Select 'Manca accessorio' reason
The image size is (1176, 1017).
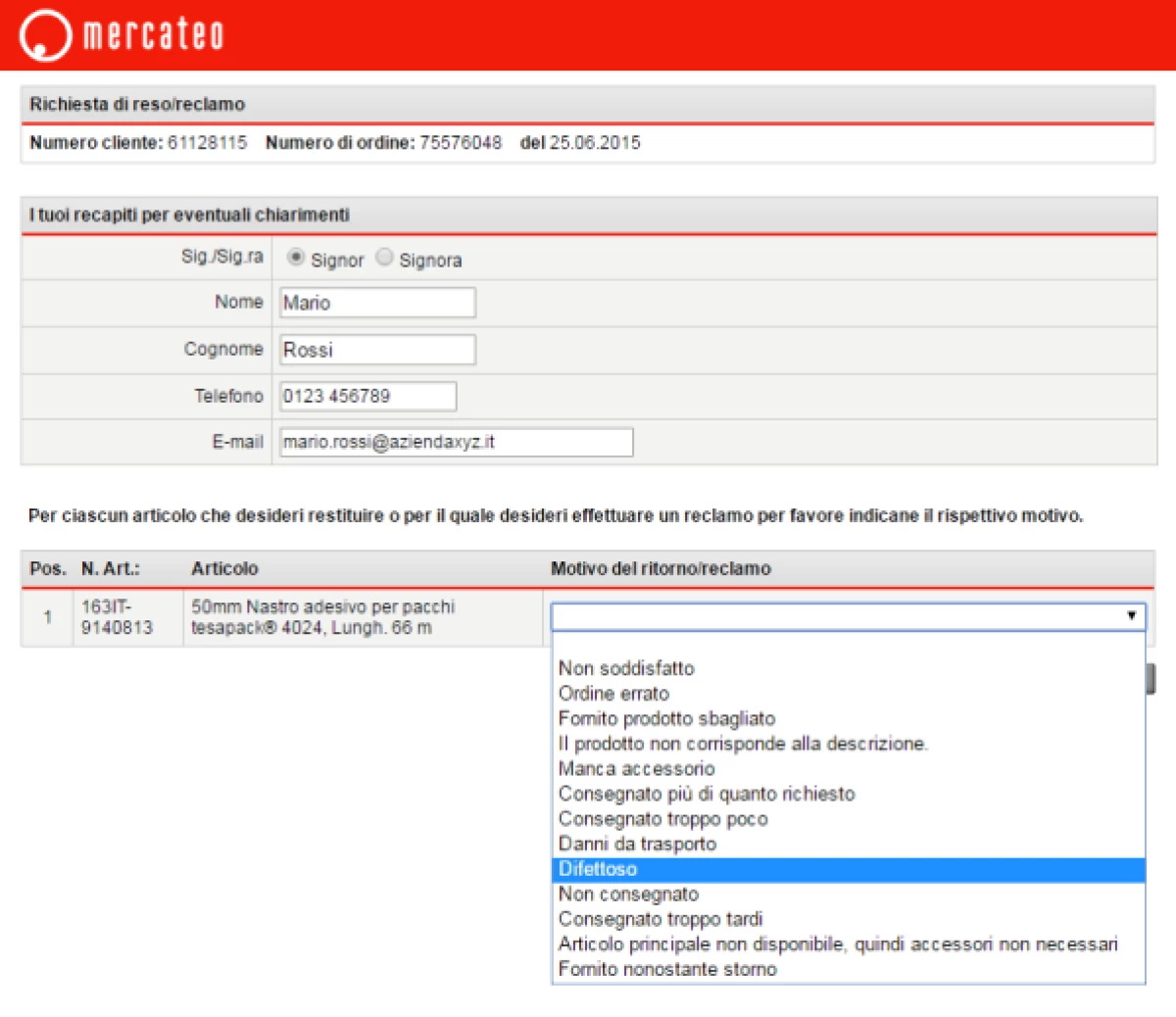(636, 769)
